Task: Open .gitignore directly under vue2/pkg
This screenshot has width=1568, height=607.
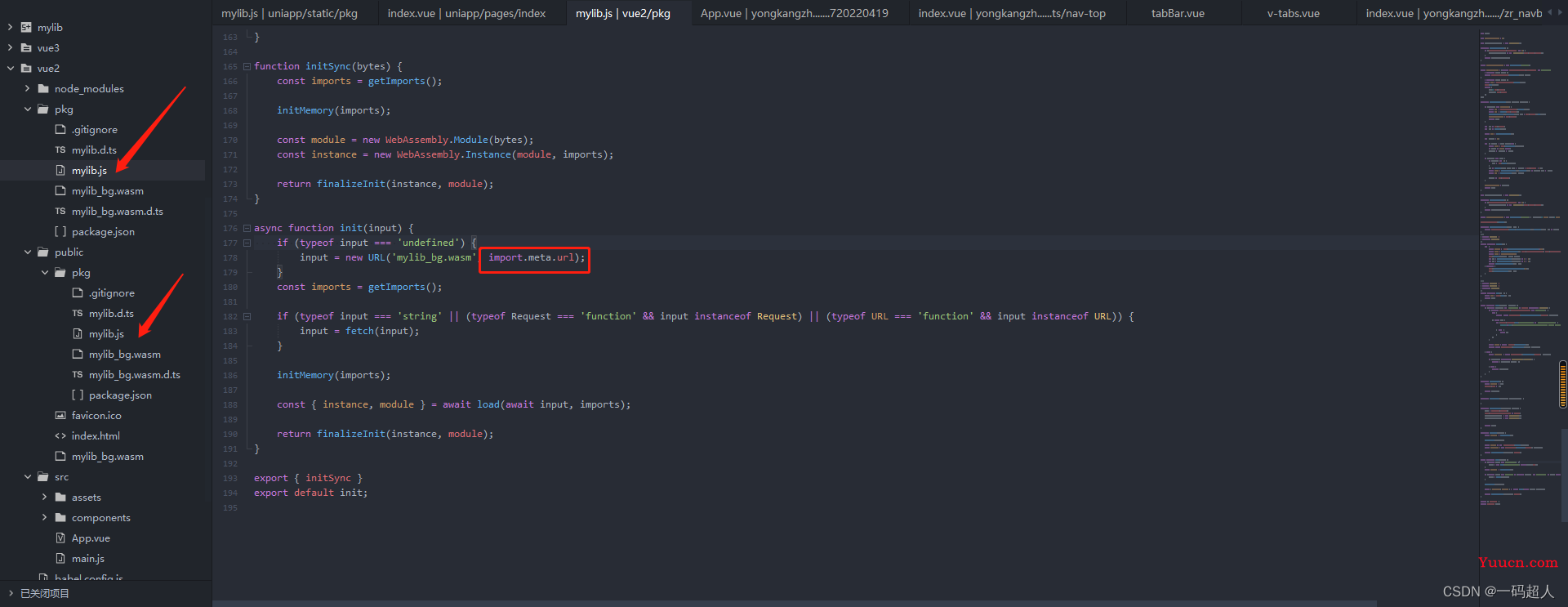Action: (x=95, y=129)
